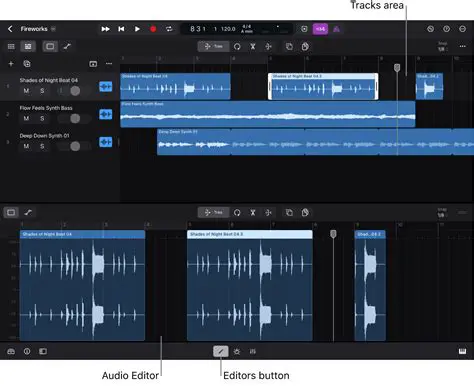Image resolution: width=474 pixels, height=386 pixels.
Task: Click the 120.0 tempo value
Action: click(x=228, y=29)
